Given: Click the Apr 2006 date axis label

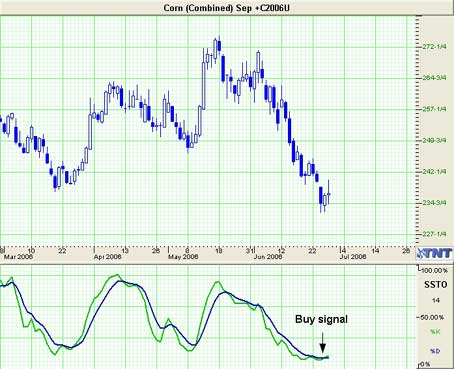Looking at the screenshot, I should 107,257.
